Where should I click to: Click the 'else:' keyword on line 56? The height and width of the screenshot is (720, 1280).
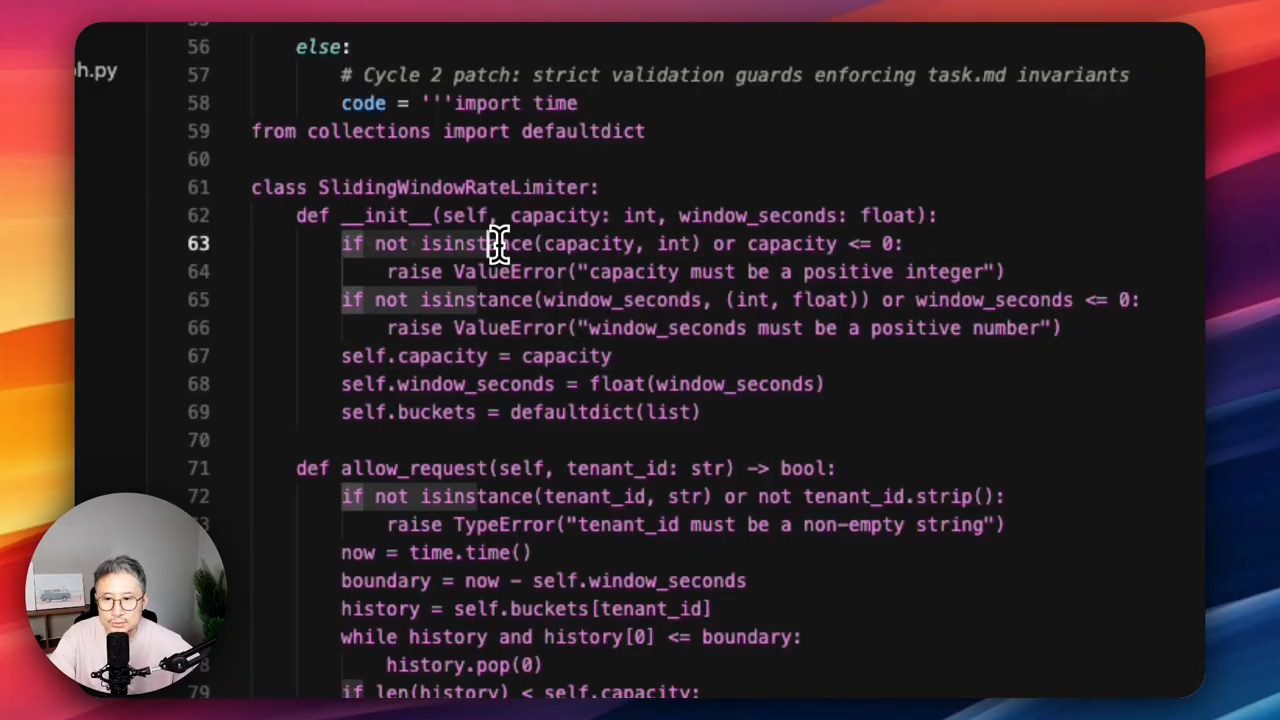pyautogui.click(x=323, y=47)
